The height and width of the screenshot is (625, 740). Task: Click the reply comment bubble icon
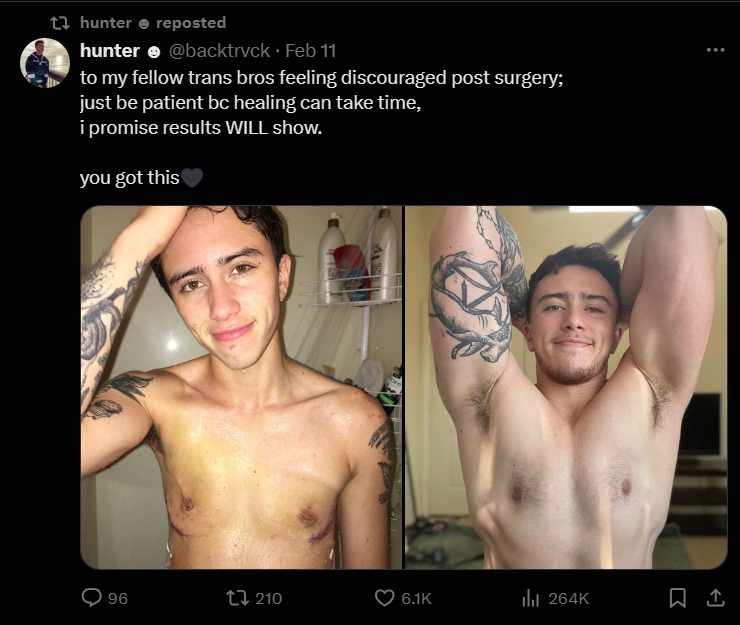(92, 598)
